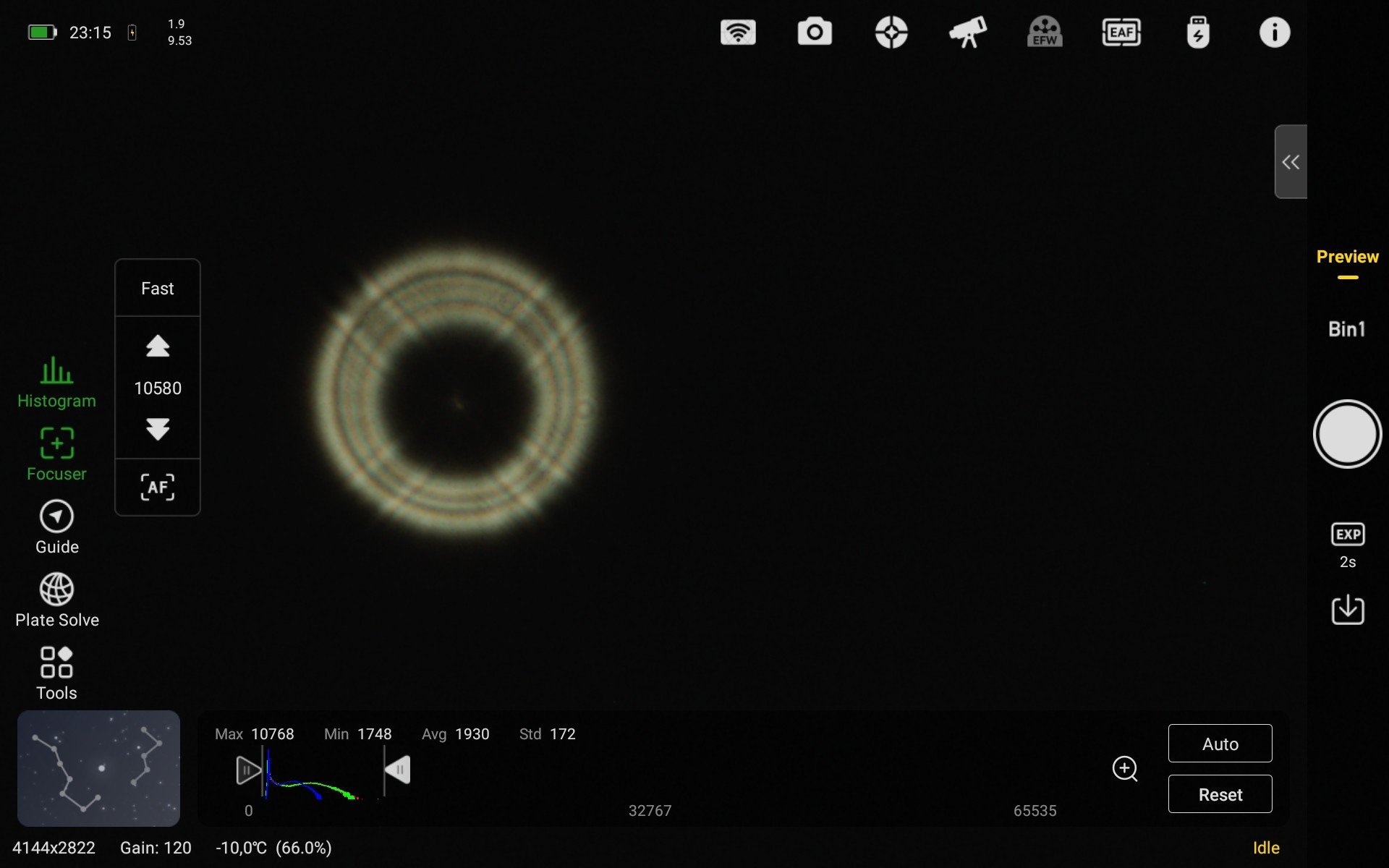
Task: Open the EAF focuser settings icon
Action: click(1121, 33)
